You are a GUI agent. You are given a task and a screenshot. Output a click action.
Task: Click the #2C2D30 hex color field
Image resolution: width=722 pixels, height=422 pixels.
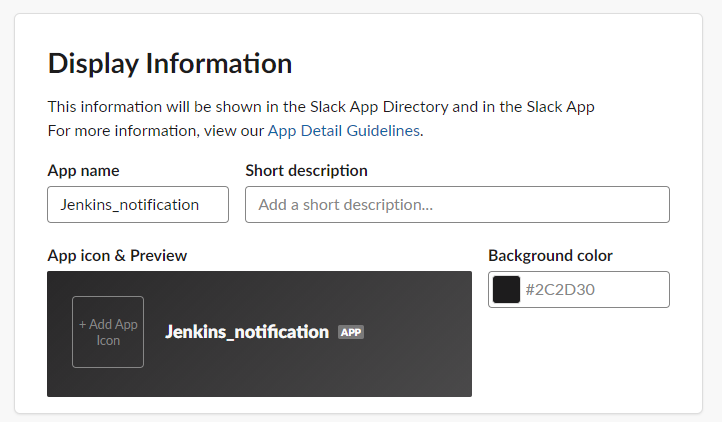(596, 289)
